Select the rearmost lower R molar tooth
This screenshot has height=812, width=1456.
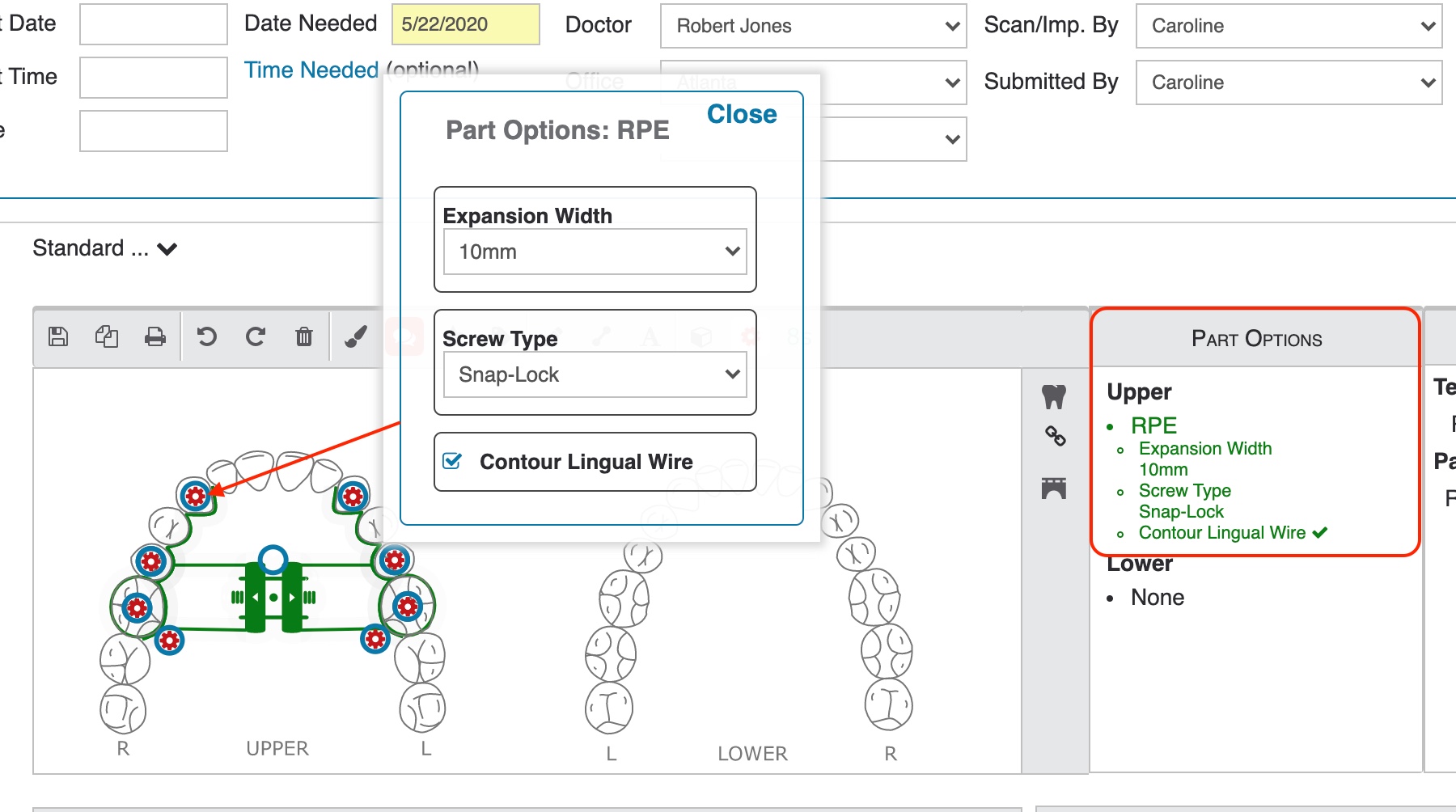[x=888, y=704]
